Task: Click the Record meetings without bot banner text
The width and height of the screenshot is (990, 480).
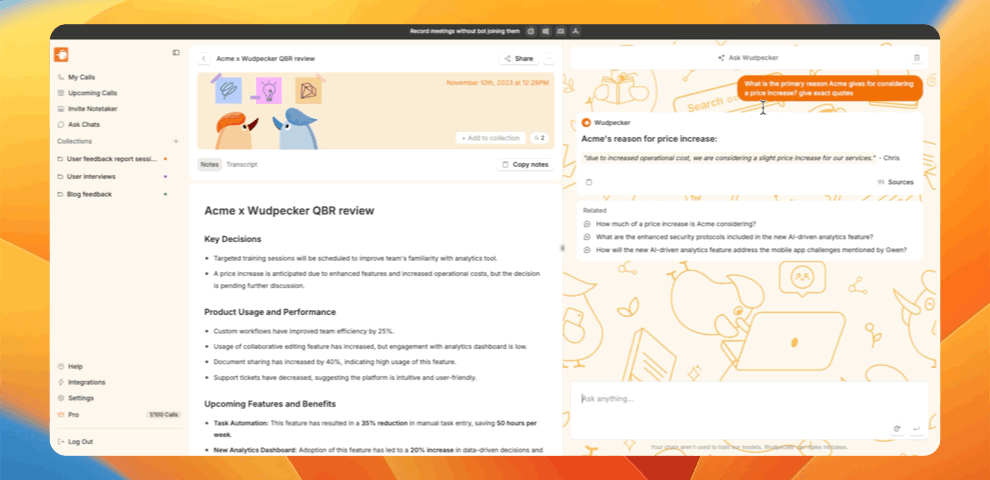Action: 465,31
